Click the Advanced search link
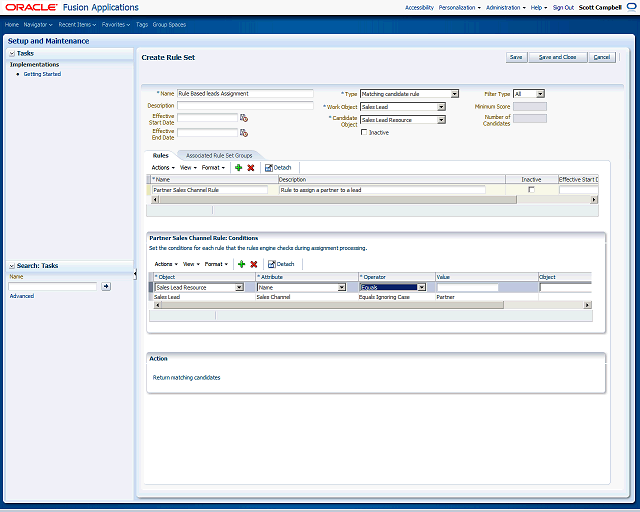640x512 pixels. [x=22, y=296]
